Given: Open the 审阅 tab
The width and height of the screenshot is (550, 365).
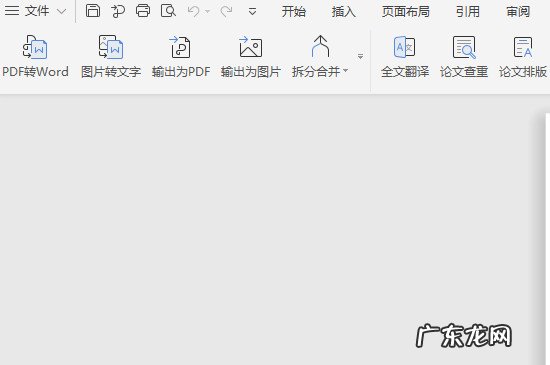Looking at the screenshot, I should [518, 12].
